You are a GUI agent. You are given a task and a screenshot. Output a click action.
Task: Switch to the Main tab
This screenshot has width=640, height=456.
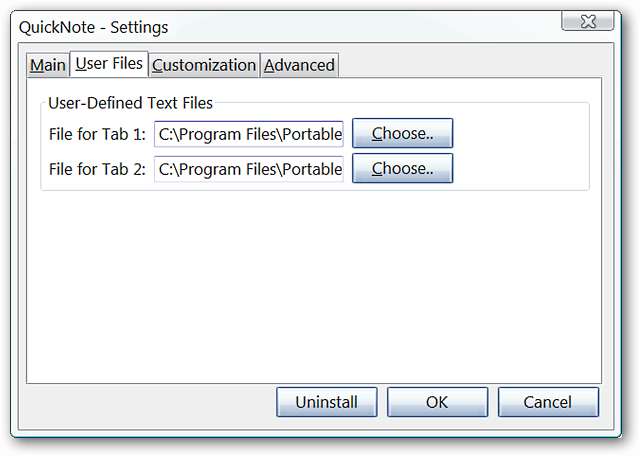[x=47, y=65]
